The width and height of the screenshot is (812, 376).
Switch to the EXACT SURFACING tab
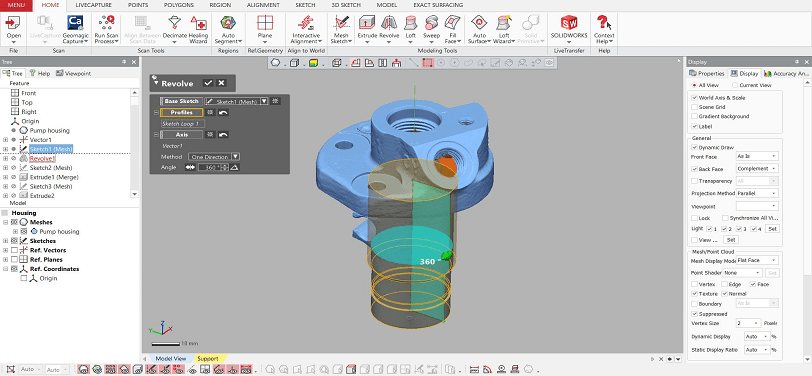coord(438,5)
